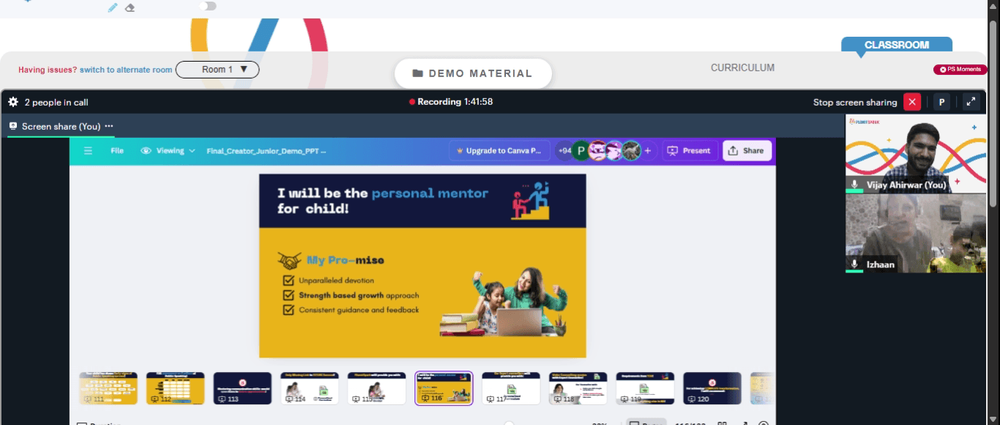
Task: Click the +94 collaborators badge
Action: [x=564, y=151]
